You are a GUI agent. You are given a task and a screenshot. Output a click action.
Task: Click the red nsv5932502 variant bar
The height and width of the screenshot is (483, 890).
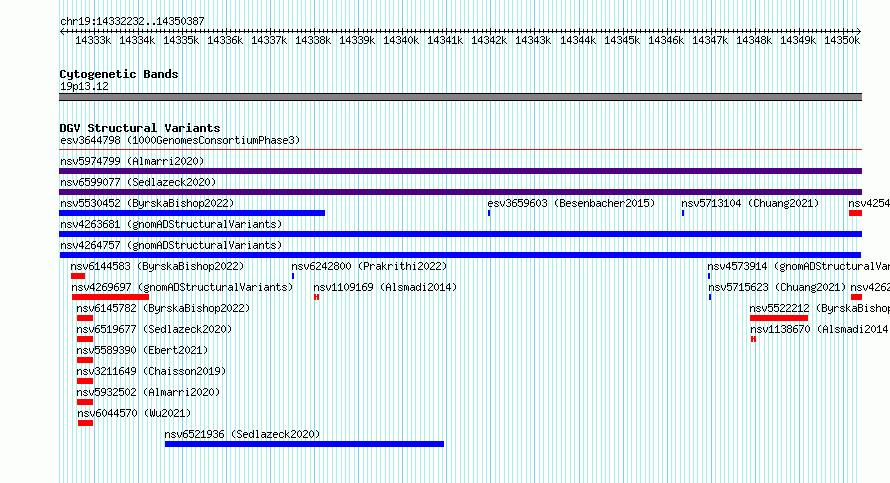[85, 402]
